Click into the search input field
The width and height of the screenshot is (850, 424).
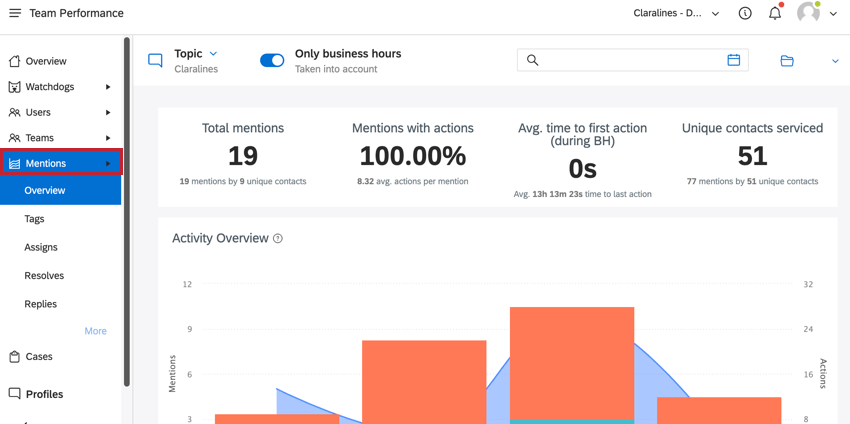tap(633, 60)
